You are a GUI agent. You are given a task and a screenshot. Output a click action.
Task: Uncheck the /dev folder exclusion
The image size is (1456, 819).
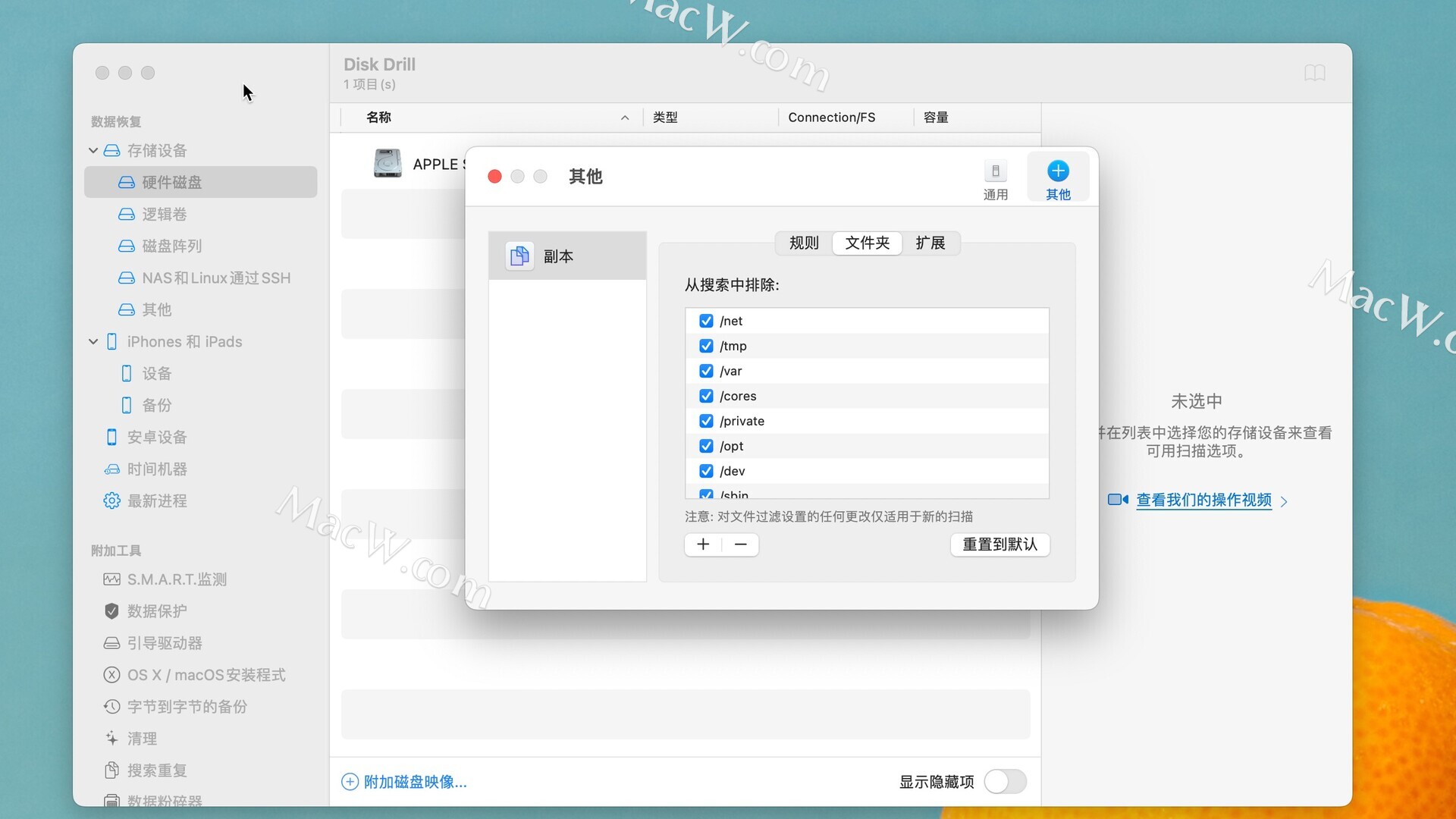pos(706,471)
